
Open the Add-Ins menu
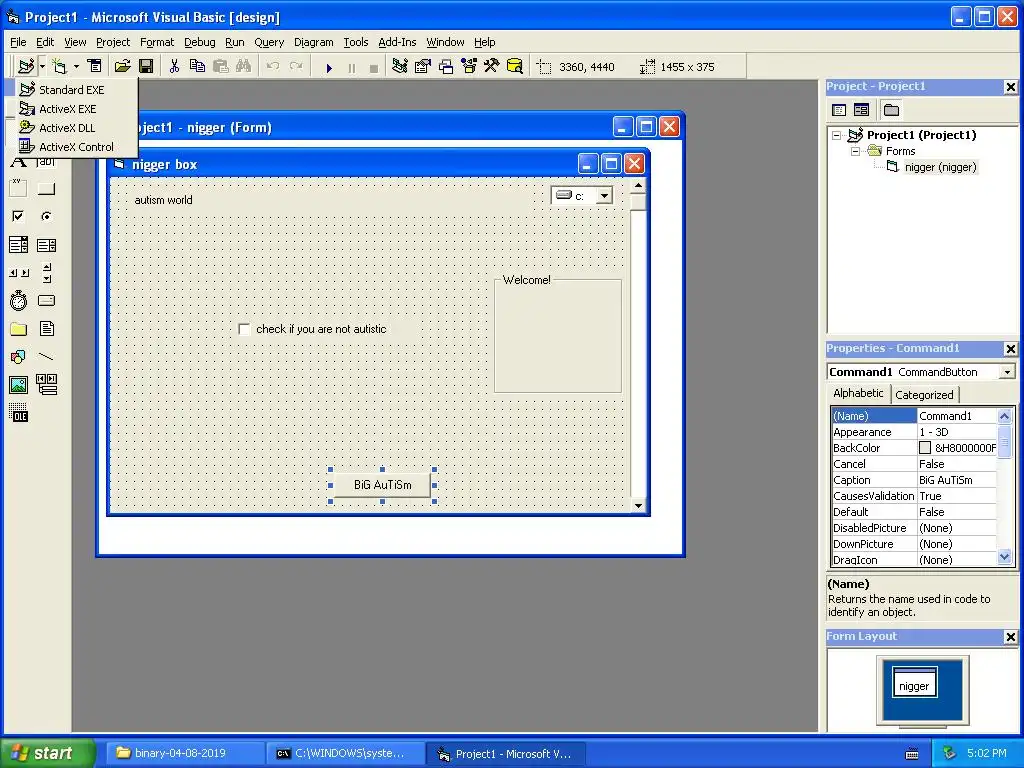[397, 42]
